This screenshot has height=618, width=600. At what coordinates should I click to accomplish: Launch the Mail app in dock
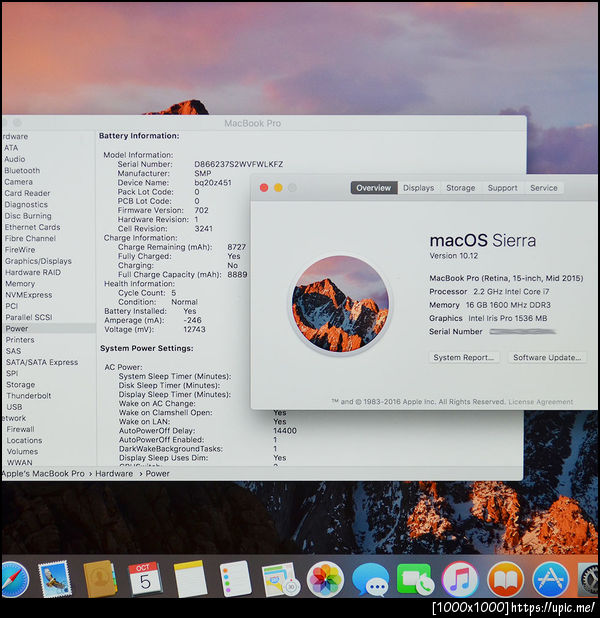click(55, 579)
